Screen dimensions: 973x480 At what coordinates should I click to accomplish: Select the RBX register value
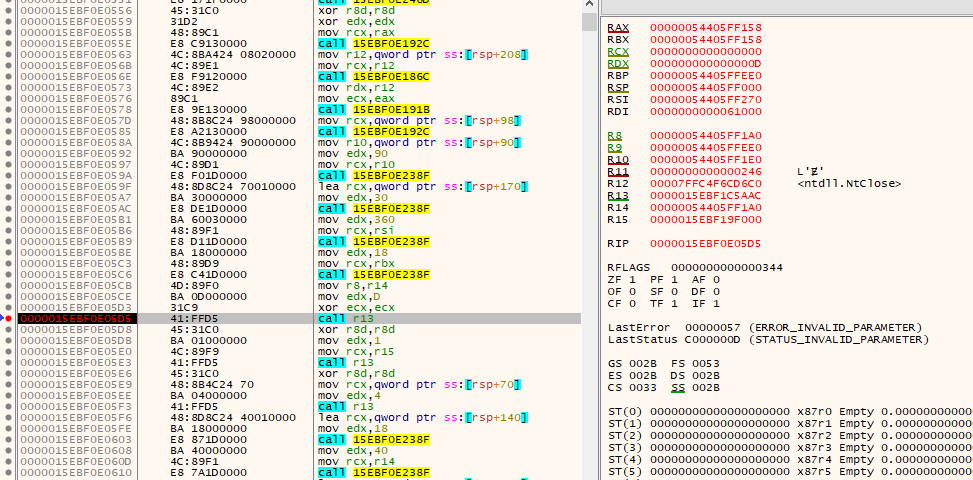(706, 39)
